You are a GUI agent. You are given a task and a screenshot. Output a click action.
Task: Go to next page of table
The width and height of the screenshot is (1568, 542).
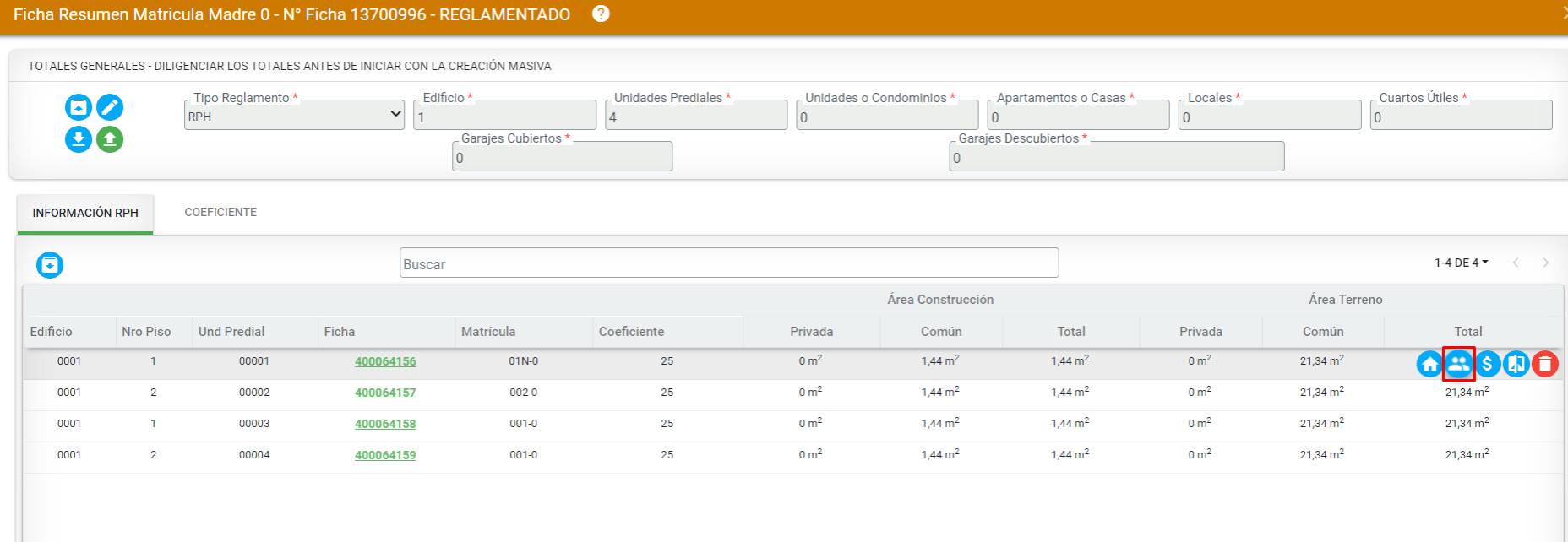pyautogui.click(x=1546, y=263)
